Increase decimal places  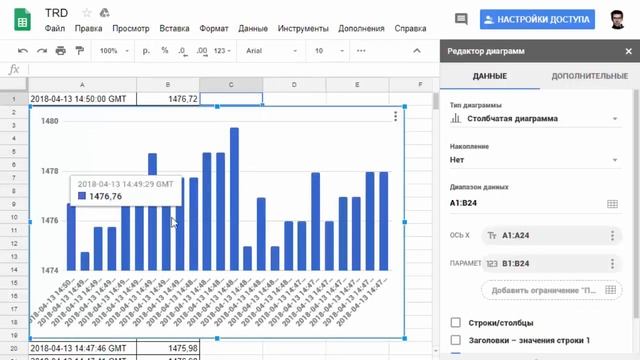pyautogui.click(x=202, y=51)
